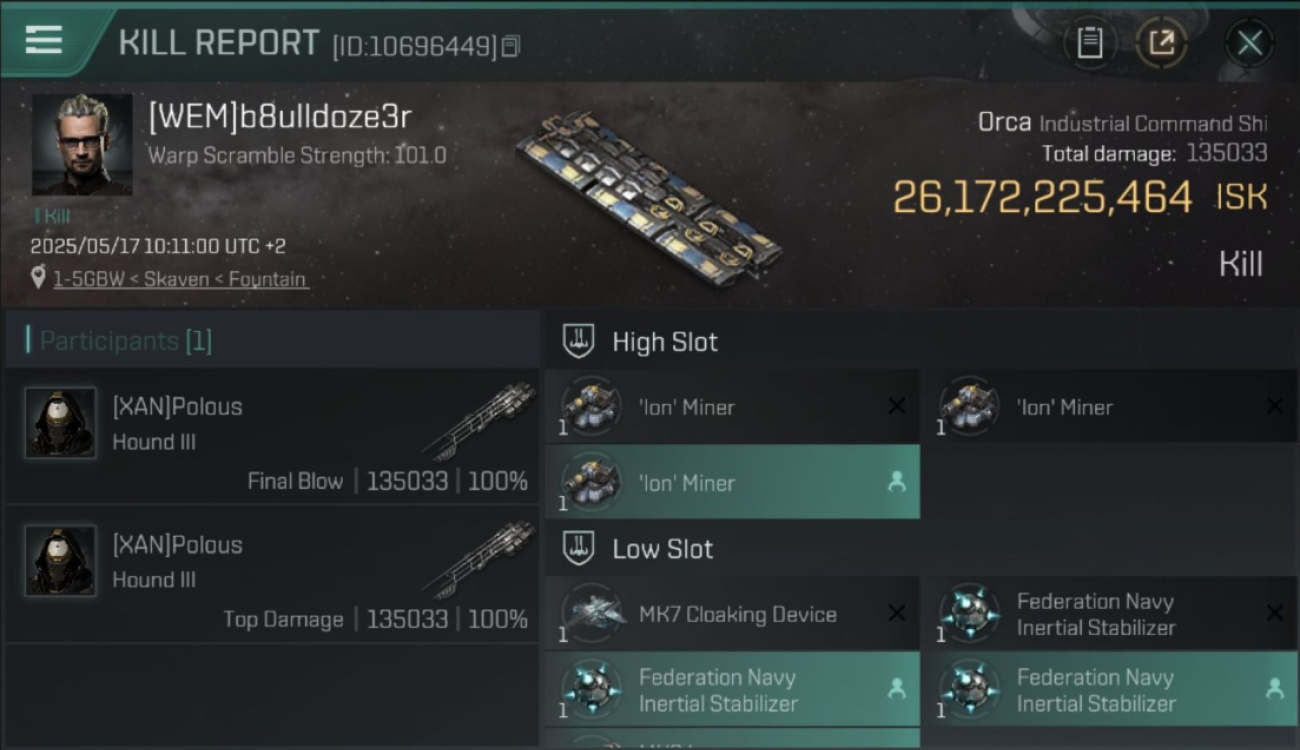The height and width of the screenshot is (750, 1300).
Task: Close the kill report panel
Action: coord(1250,43)
